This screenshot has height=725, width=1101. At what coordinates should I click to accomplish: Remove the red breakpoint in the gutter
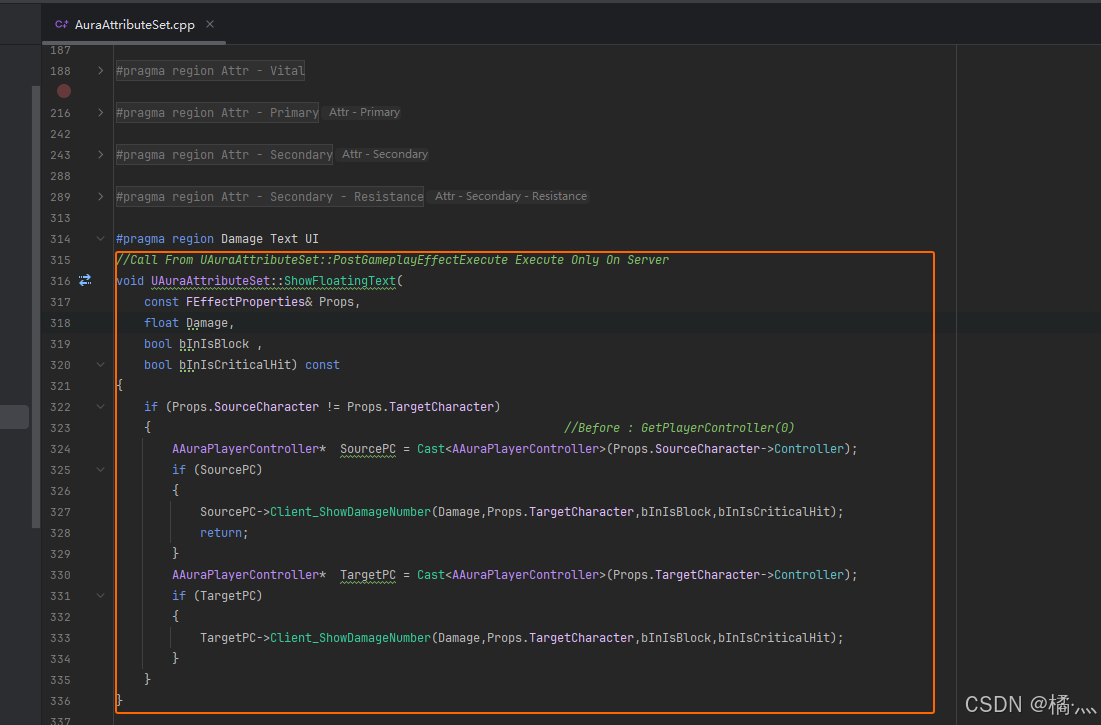(64, 91)
